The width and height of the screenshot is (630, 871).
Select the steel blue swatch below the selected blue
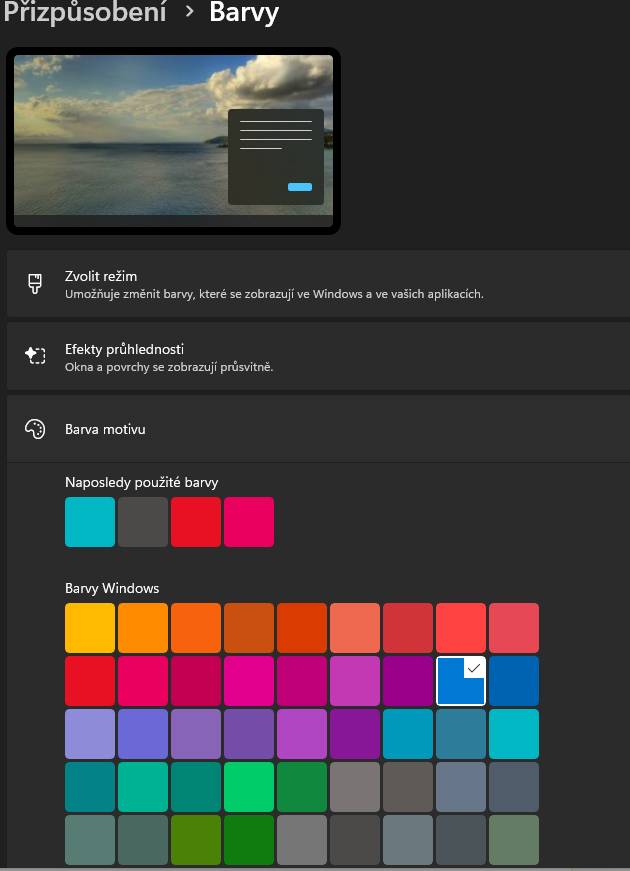pyautogui.click(x=461, y=734)
